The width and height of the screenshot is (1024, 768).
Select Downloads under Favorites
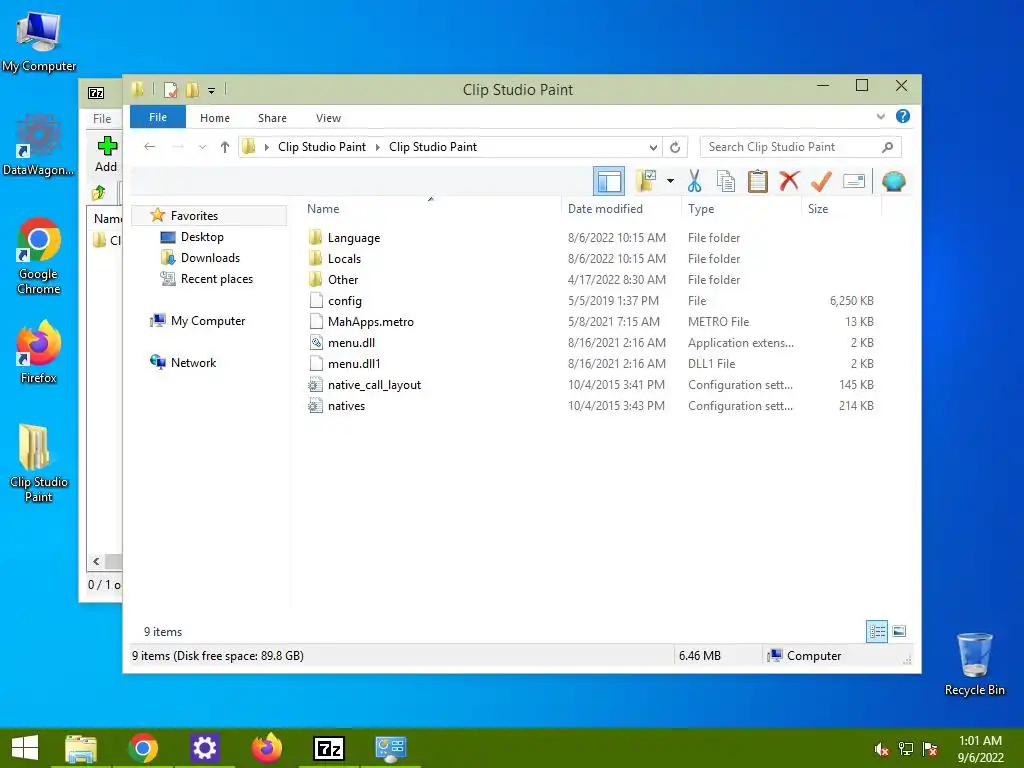210,258
